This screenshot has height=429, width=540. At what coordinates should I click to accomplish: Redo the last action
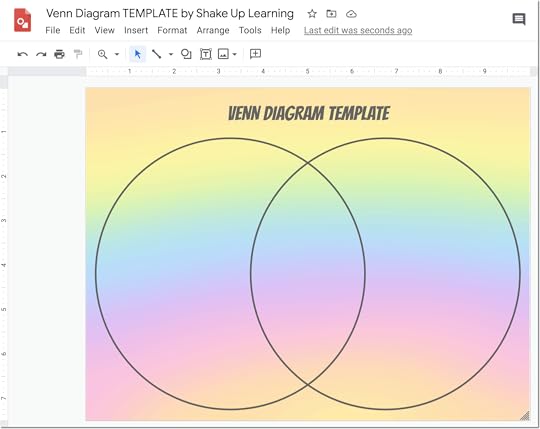[41, 54]
